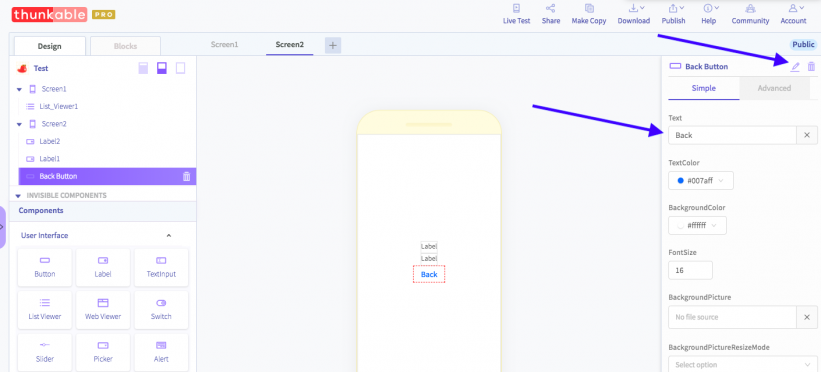The width and height of the screenshot is (821, 372).
Task: Add a new screen with plus button
Action: tap(333, 46)
